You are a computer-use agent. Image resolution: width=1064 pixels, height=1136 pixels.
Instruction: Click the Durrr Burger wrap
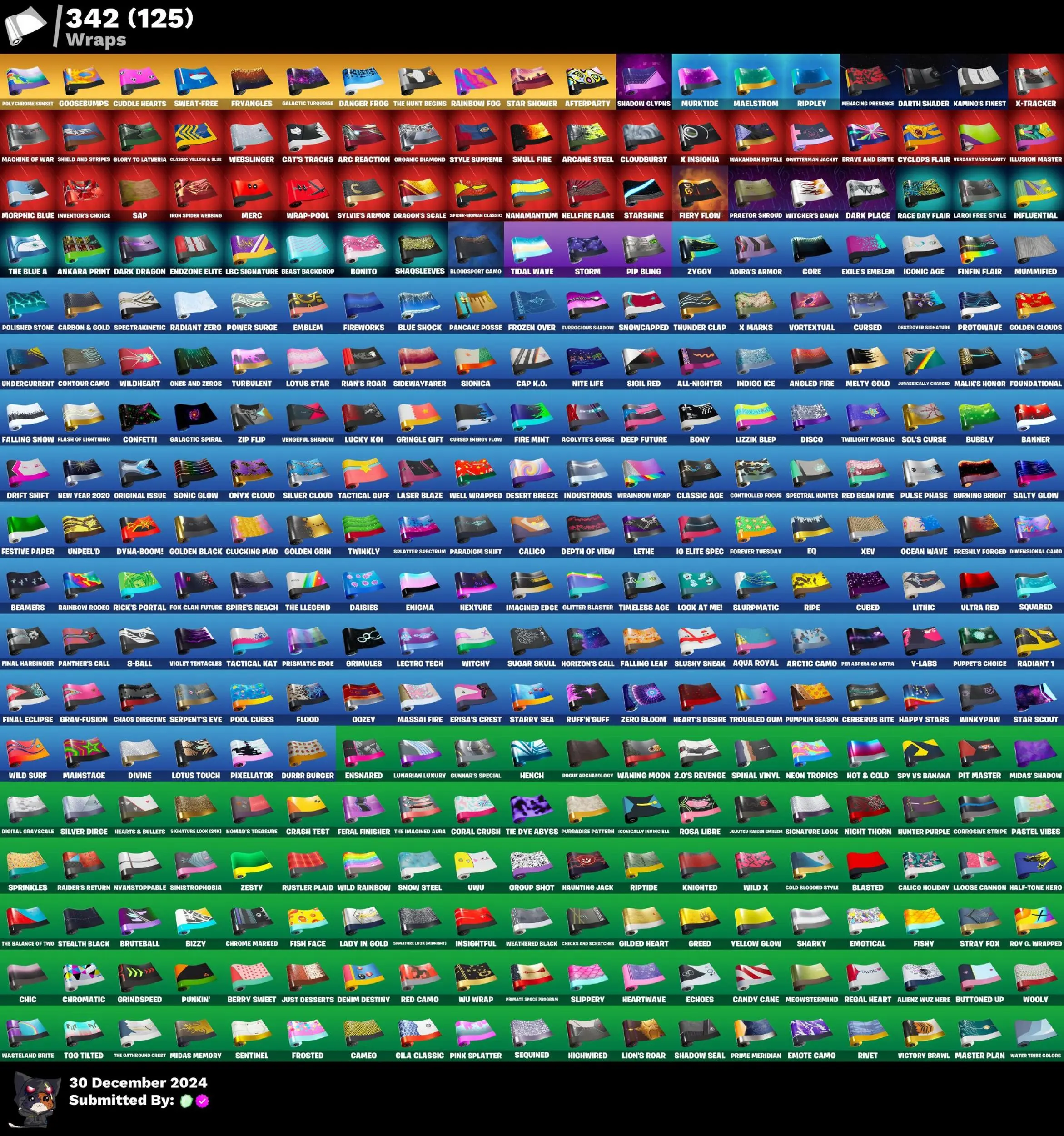coord(308,753)
